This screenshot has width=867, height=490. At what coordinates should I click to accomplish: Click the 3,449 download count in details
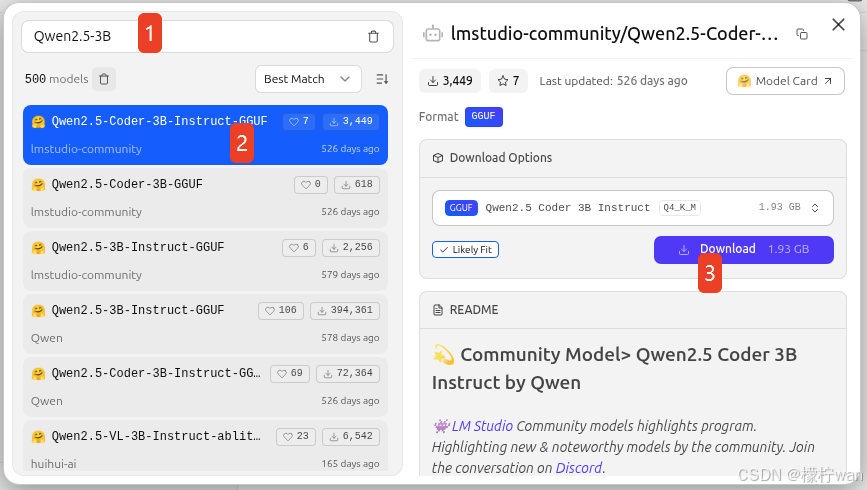[450, 81]
